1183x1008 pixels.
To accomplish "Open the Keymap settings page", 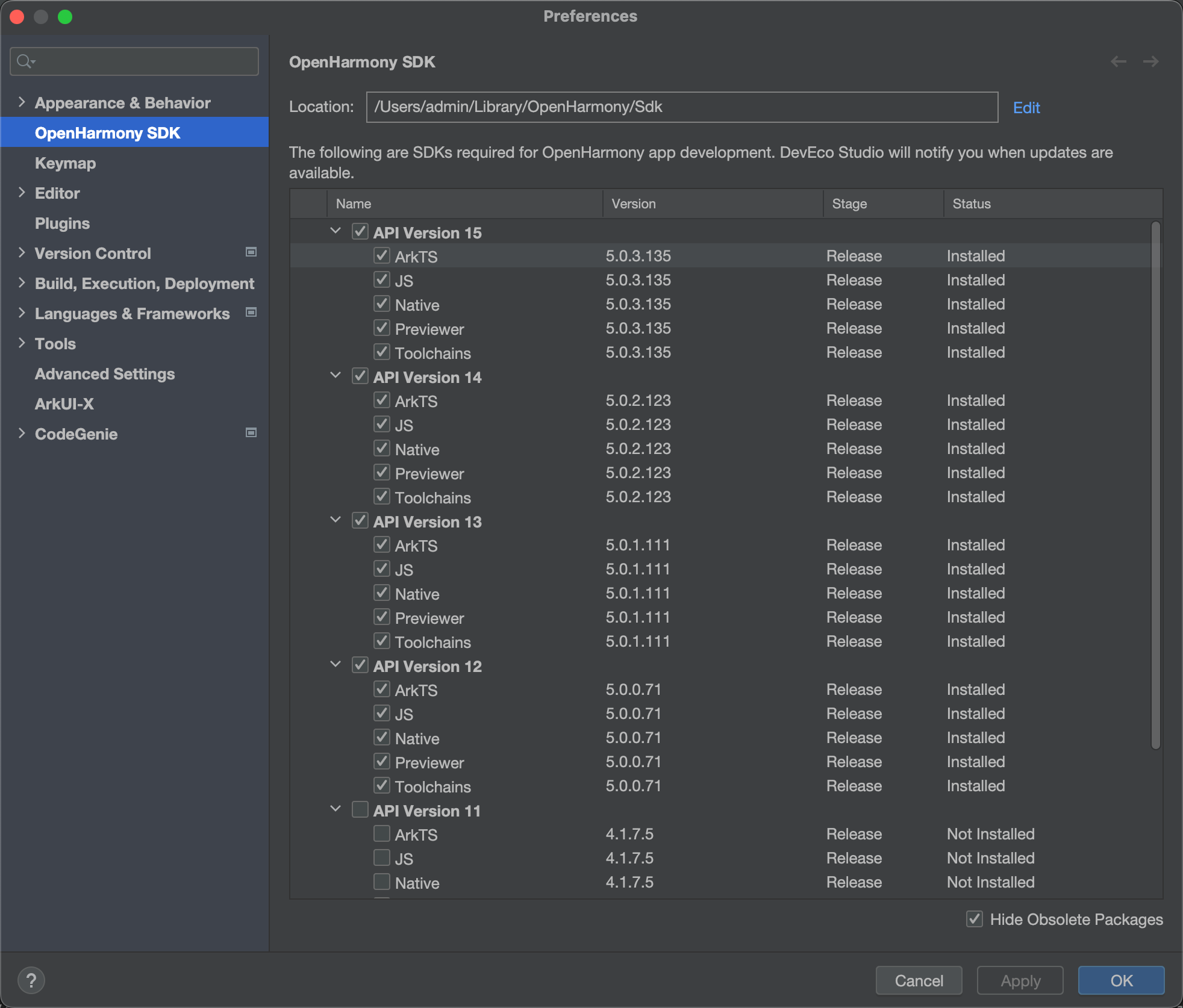I will pos(65,163).
